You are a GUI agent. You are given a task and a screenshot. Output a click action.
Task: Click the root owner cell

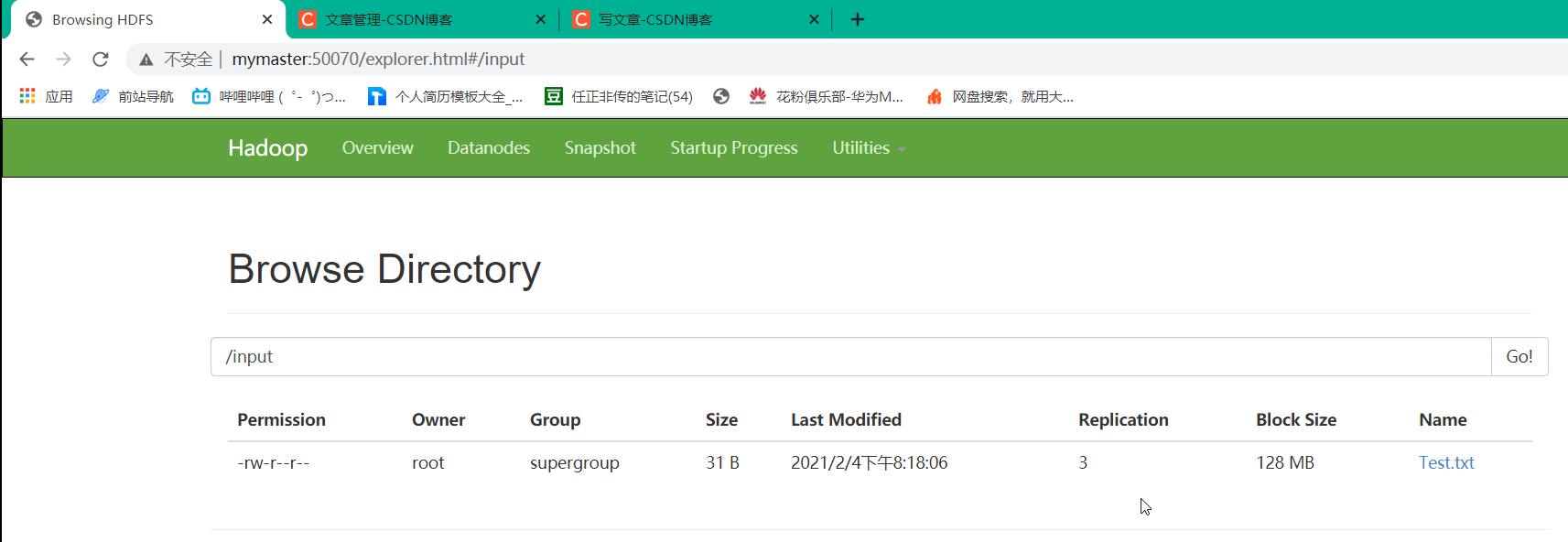click(x=428, y=463)
